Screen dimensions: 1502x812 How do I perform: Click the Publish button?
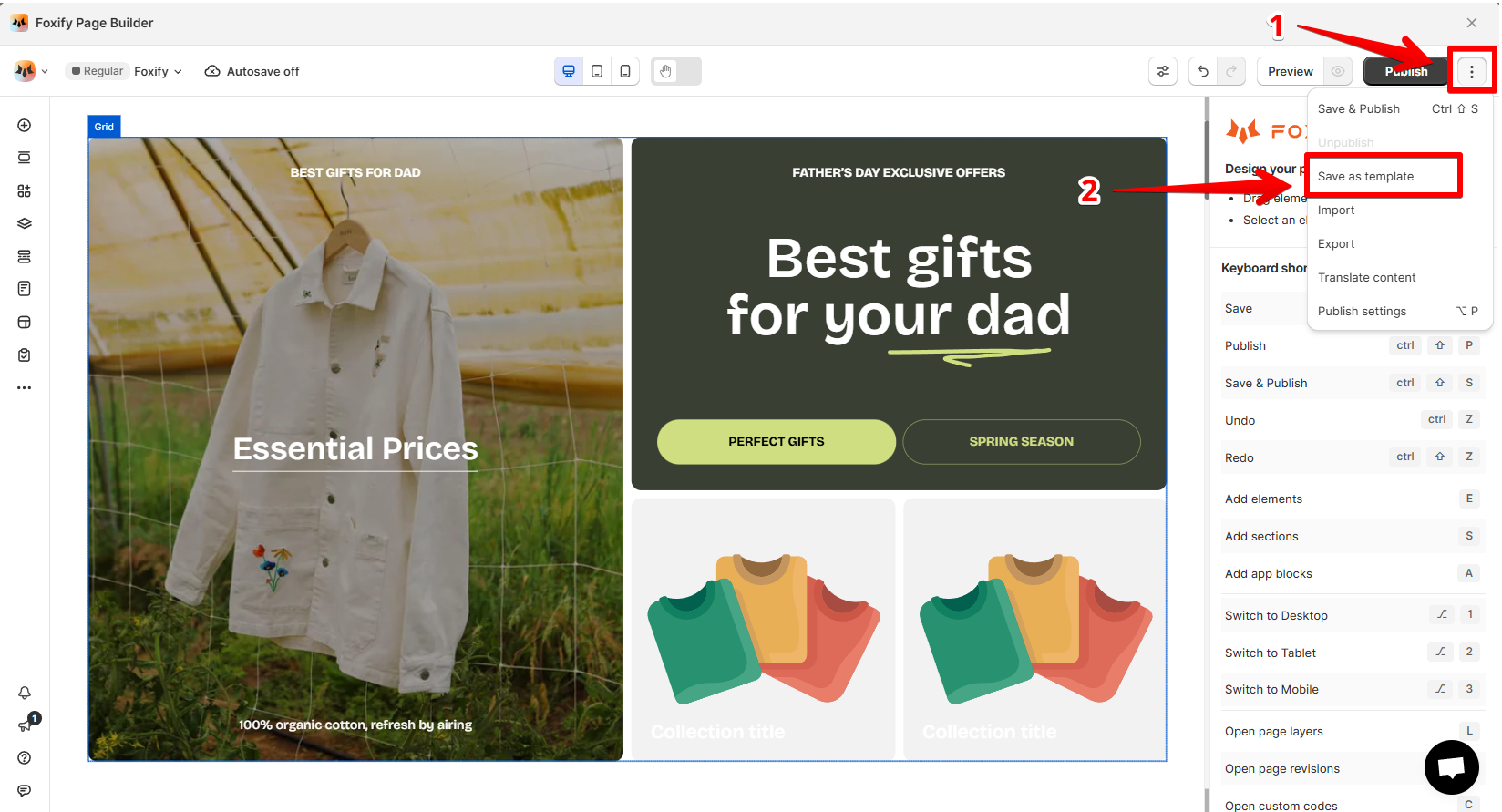(1405, 71)
